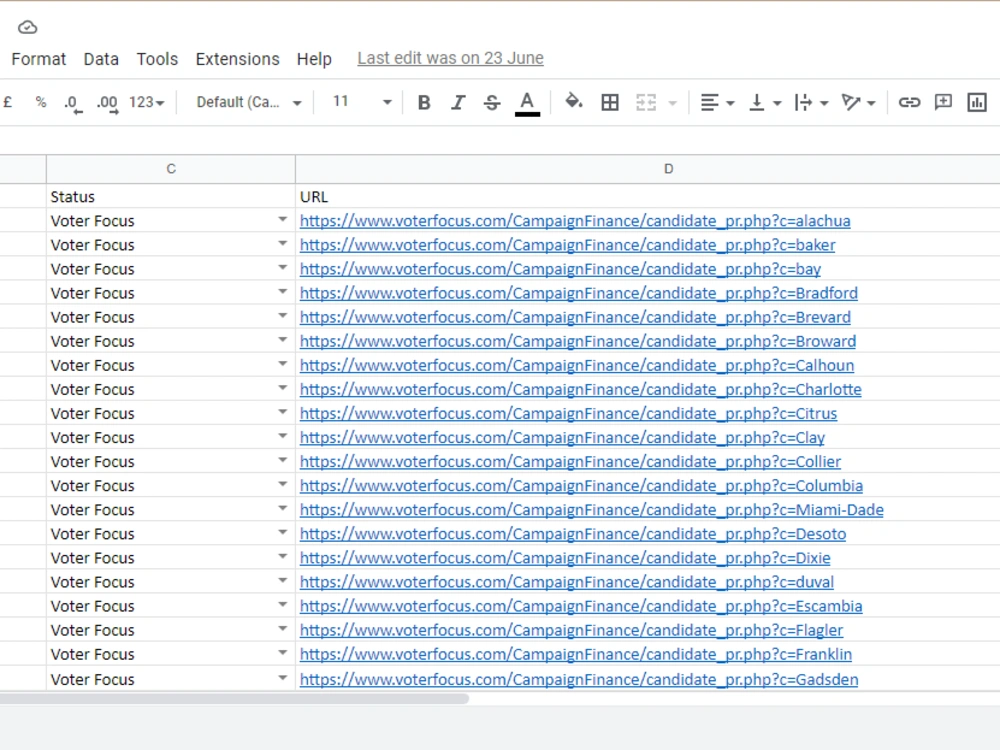Open Status dropdown in Flagler row
This screenshot has width=1000, height=750.
click(283, 629)
